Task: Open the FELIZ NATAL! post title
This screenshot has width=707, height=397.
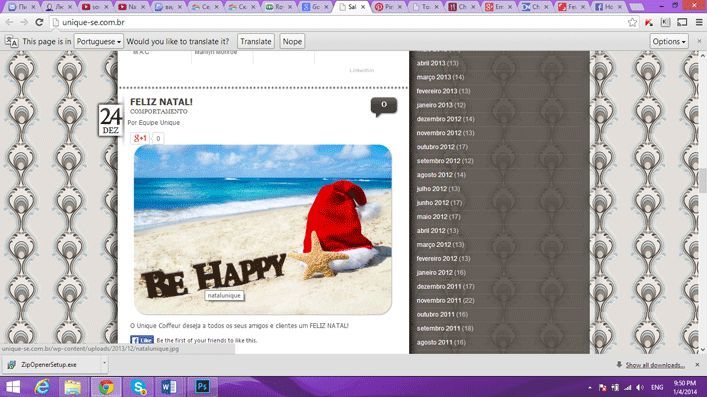Action: tap(161, 102)
